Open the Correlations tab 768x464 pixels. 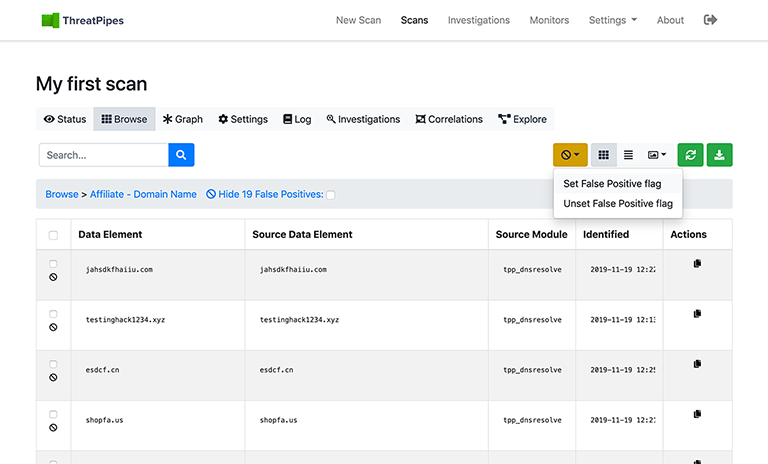[449, 119]
